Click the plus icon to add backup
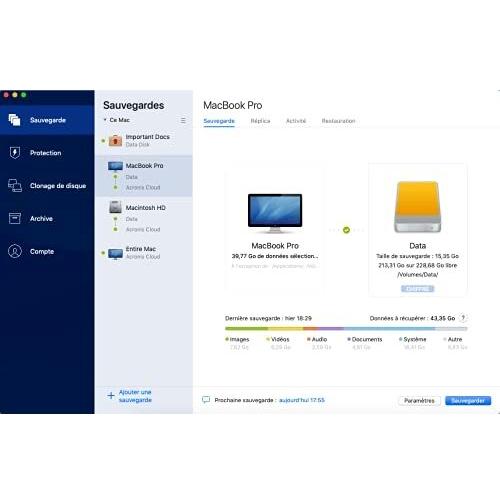 pyautogui.click(x=111, y=396)
